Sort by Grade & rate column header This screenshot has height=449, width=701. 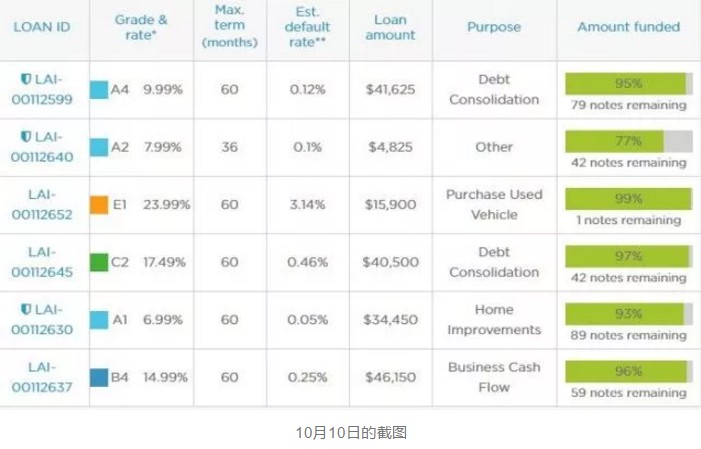140,27
